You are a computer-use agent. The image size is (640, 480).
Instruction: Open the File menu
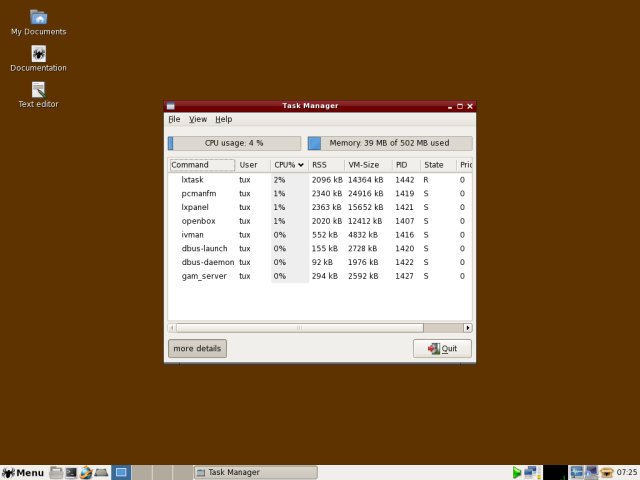[x=174, y=119]
